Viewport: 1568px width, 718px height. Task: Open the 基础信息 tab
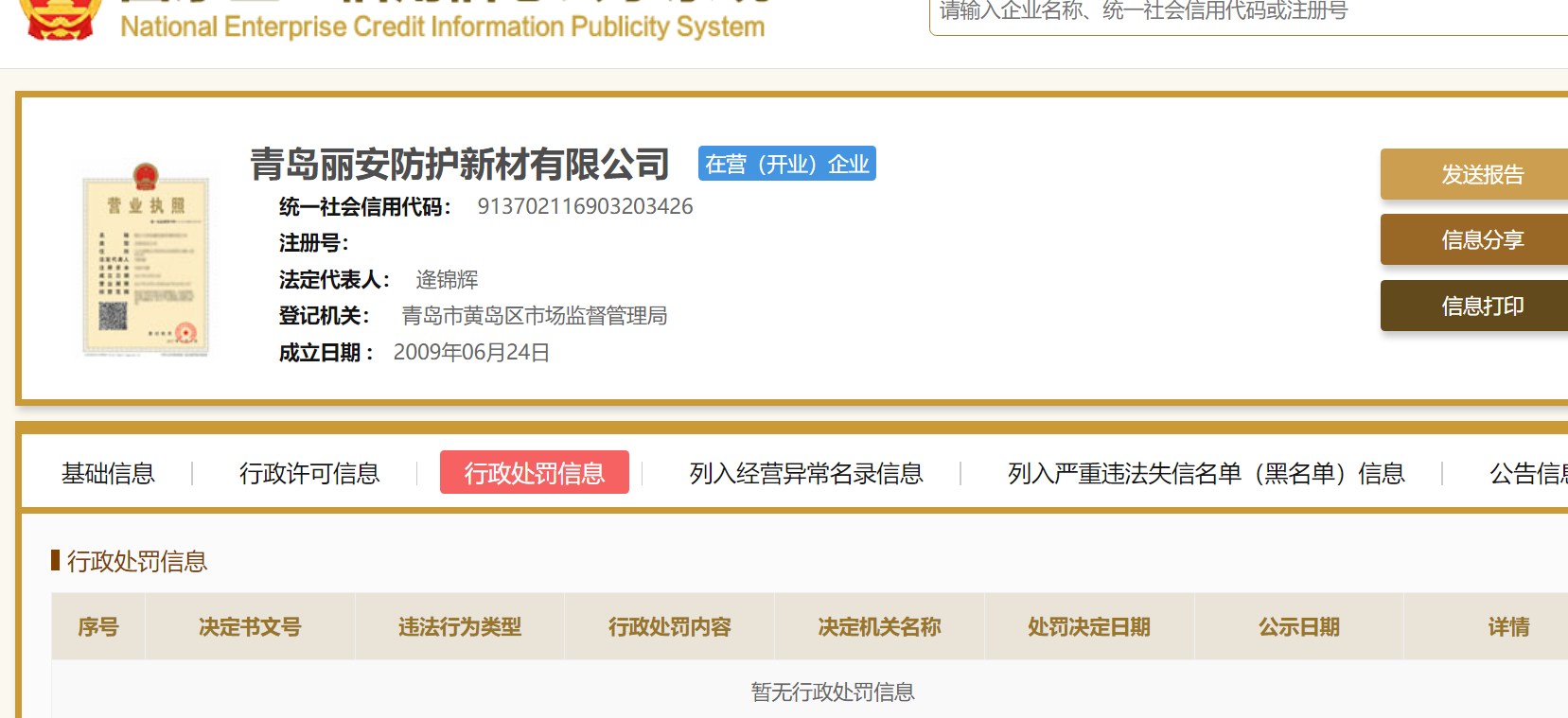click(x=108, y=473)
